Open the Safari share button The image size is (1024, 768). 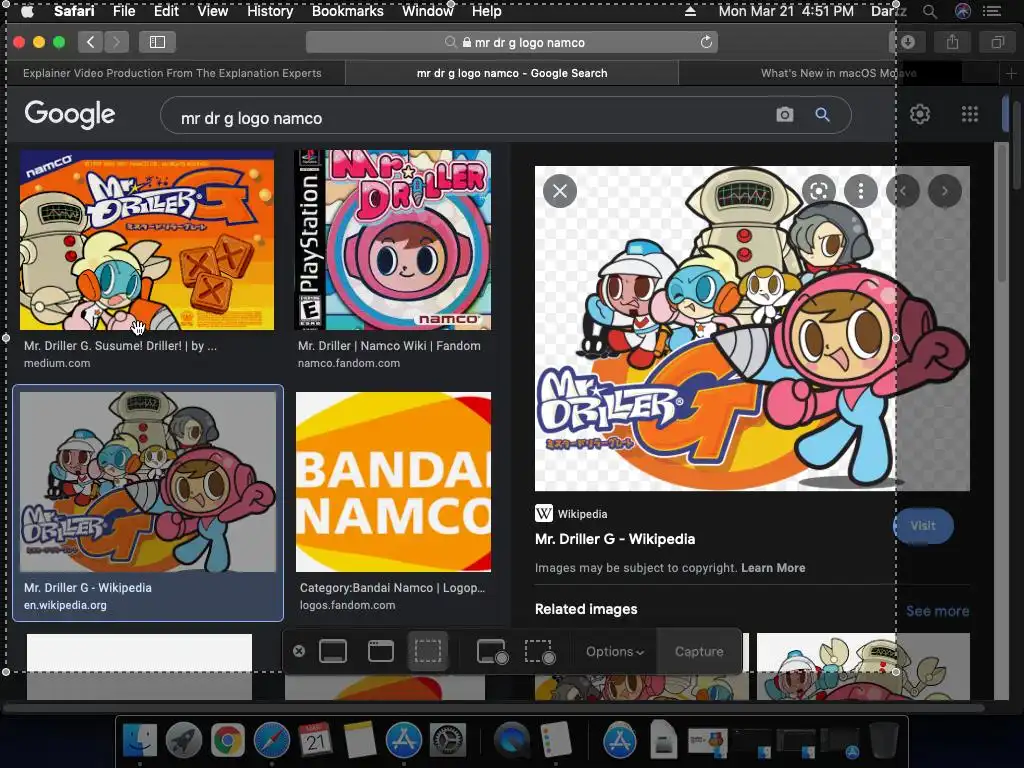953,42
